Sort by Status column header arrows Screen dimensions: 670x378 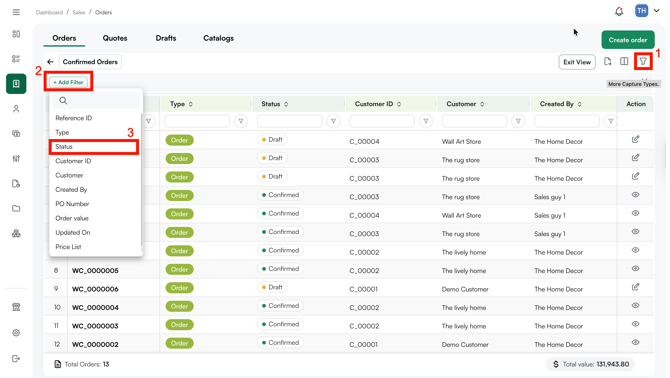point(286,104)
